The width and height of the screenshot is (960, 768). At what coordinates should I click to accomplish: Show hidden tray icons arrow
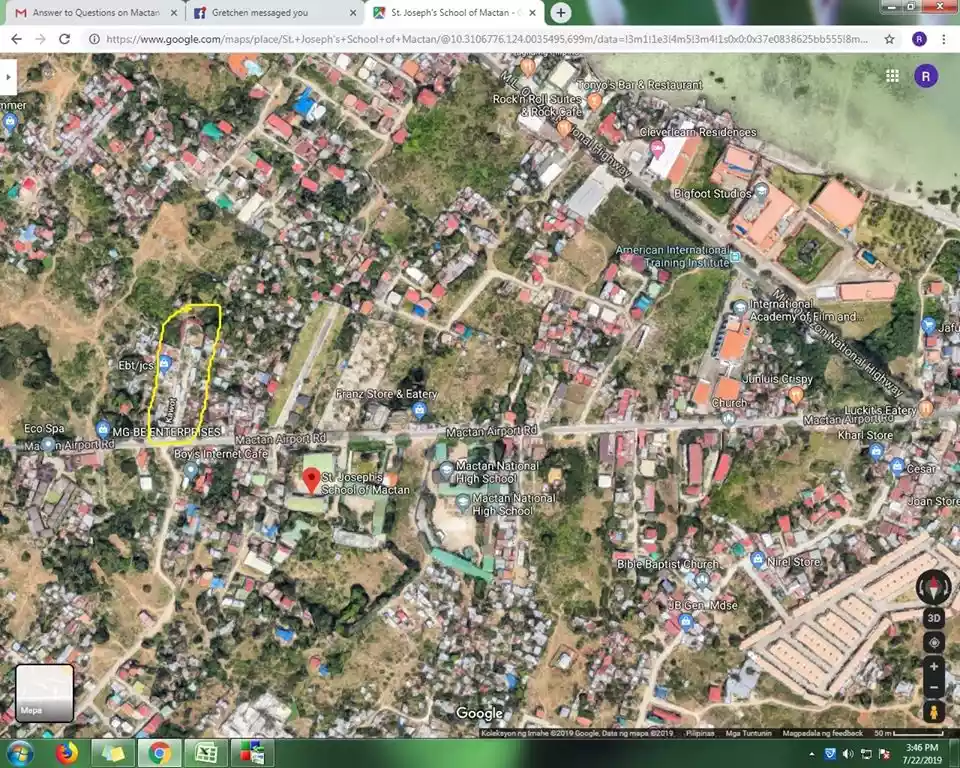pyautogui.click(x=812, y=754)
